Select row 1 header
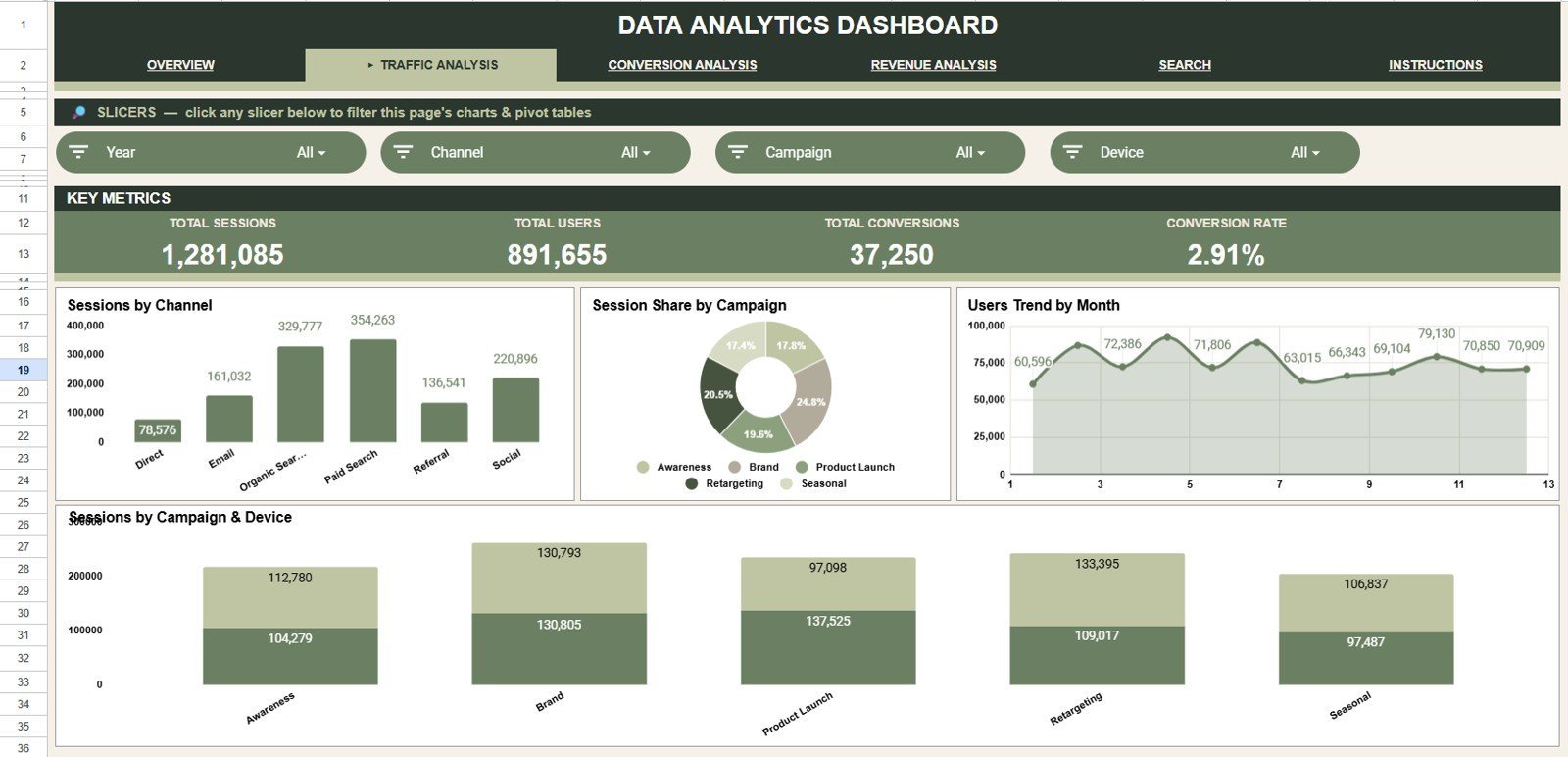 pos(24,25)
